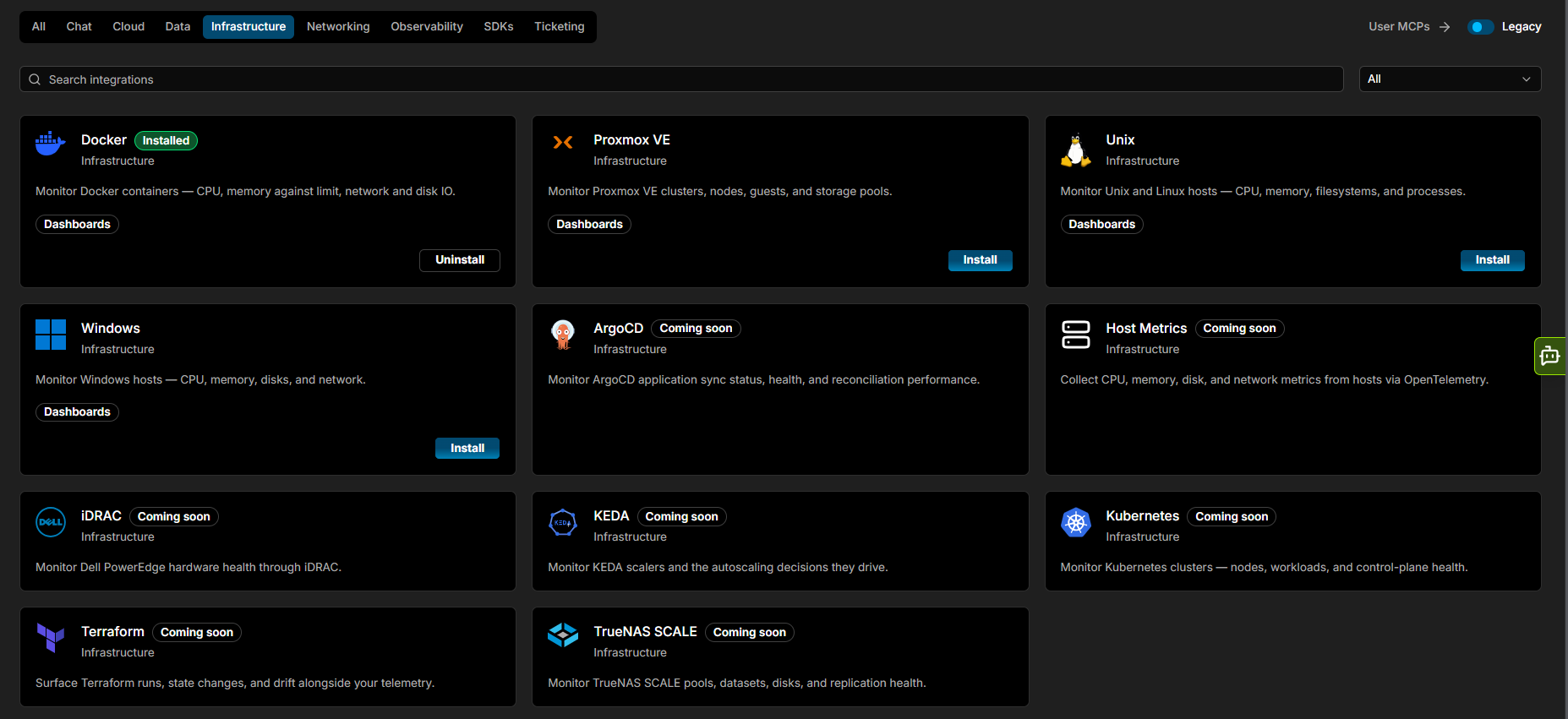1568x719 pixels.
Task: Click the Windows logo icon
Action: pos(51,335)
